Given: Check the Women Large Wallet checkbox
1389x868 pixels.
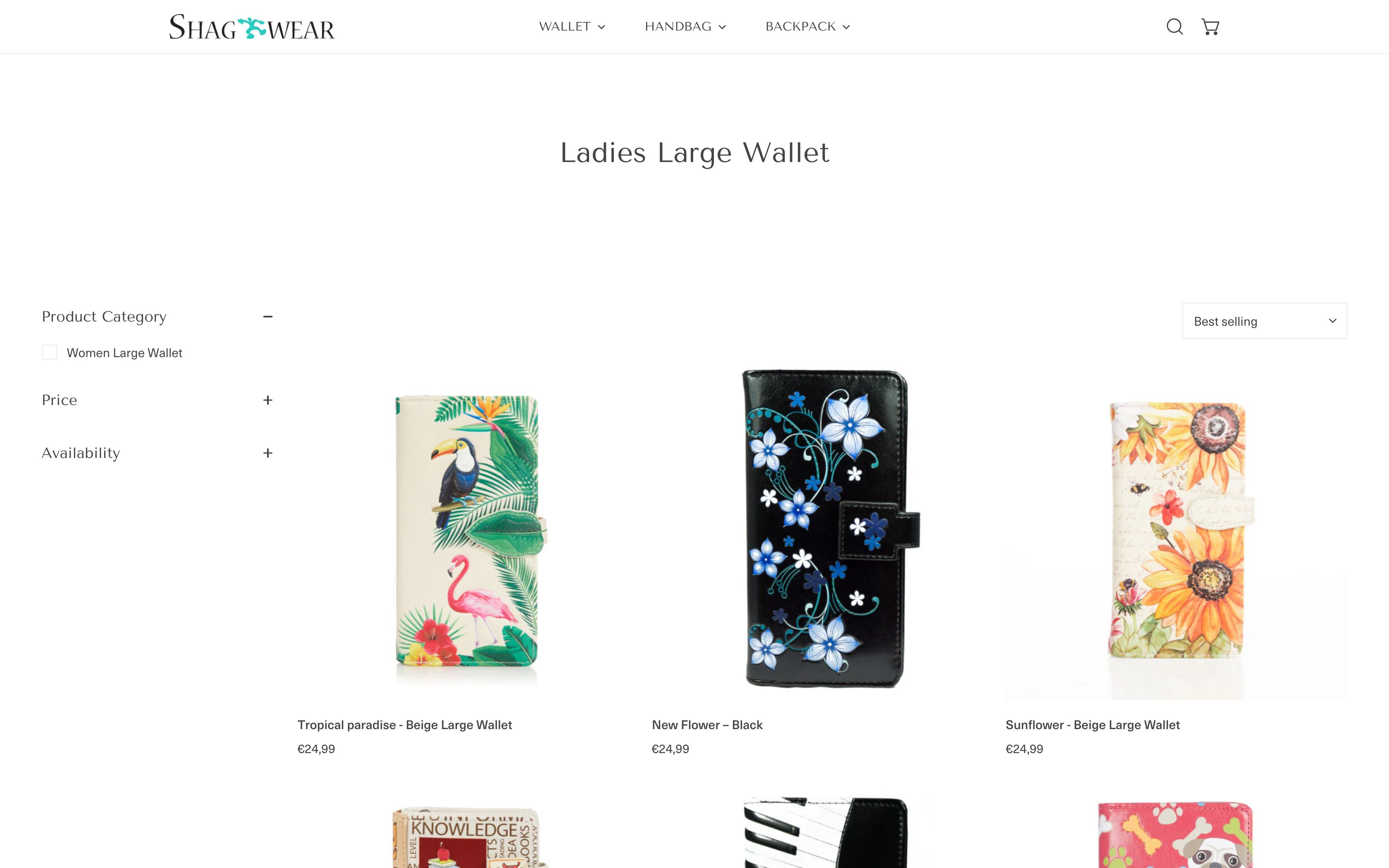Looking at the screenshot, I should (x=49, y=353).
